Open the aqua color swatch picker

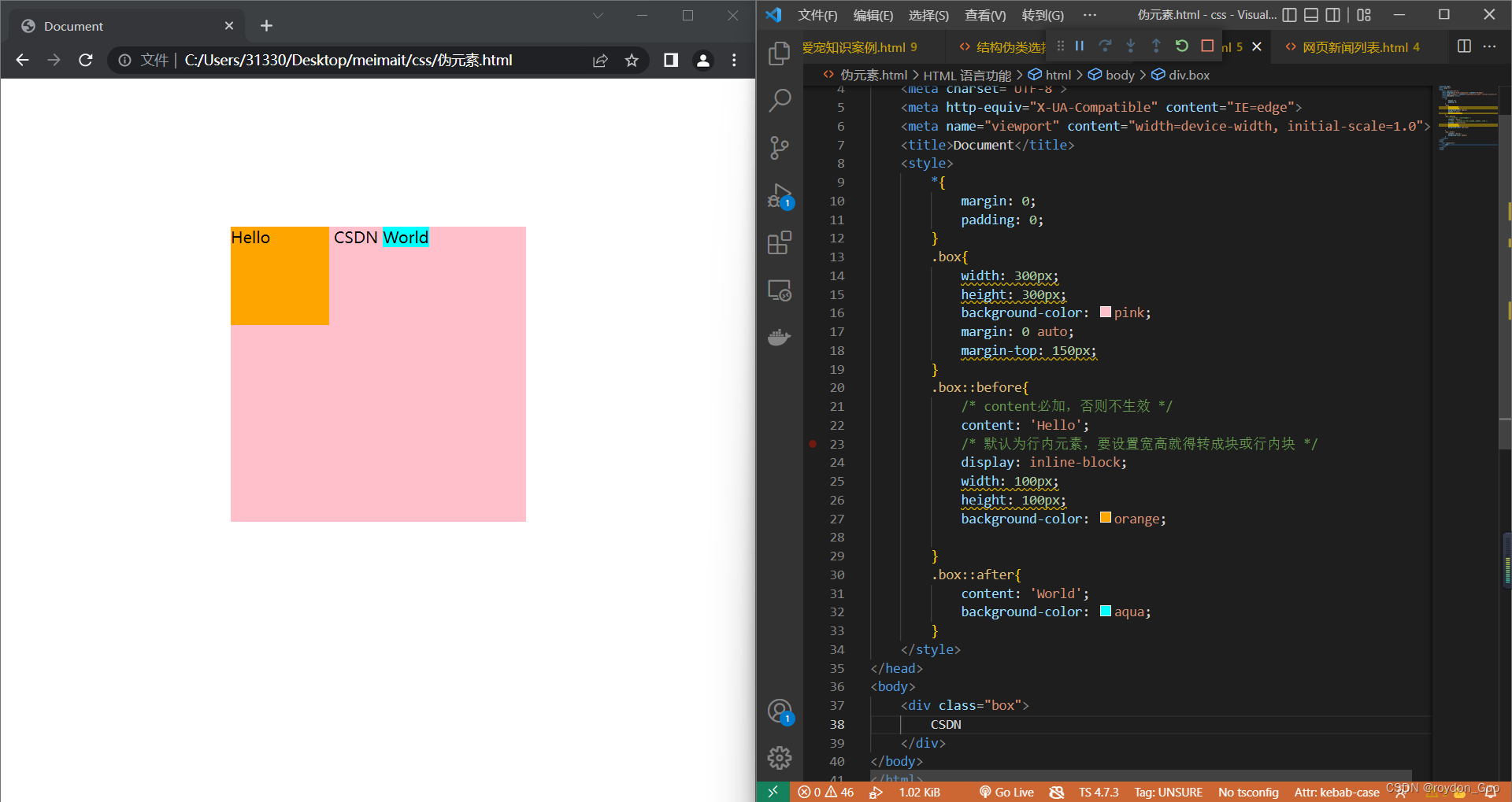(x=1105, y=612)
